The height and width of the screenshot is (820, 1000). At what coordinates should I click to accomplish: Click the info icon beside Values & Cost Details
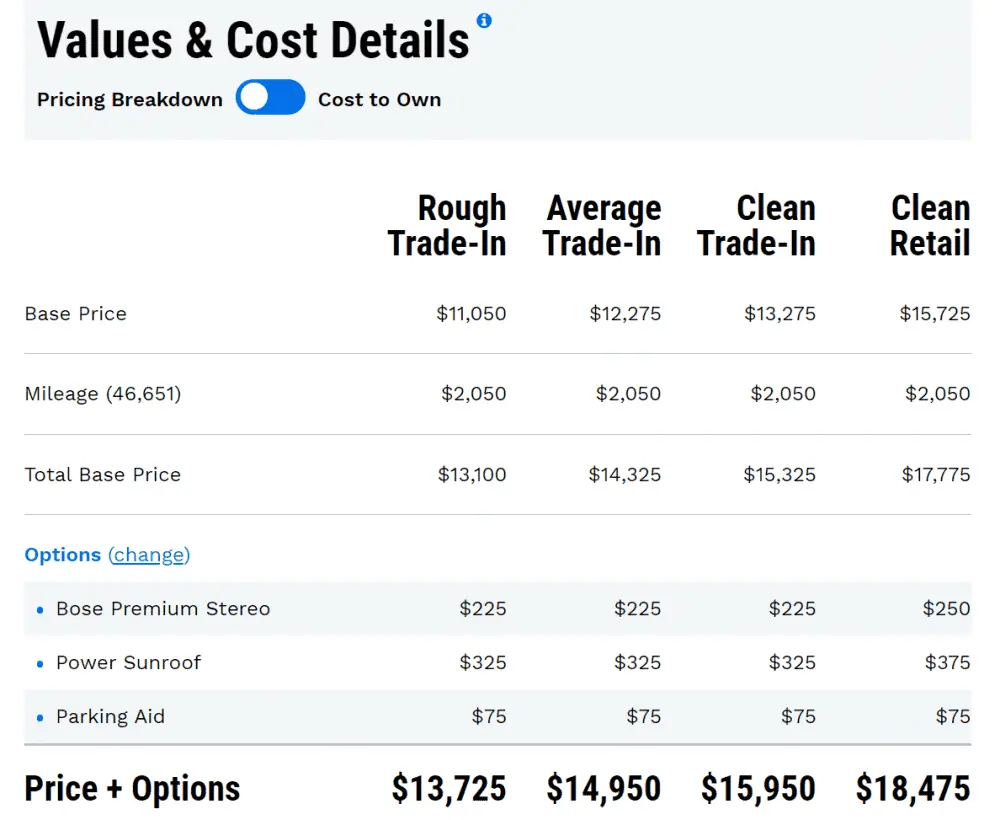[x=484, y=20]
